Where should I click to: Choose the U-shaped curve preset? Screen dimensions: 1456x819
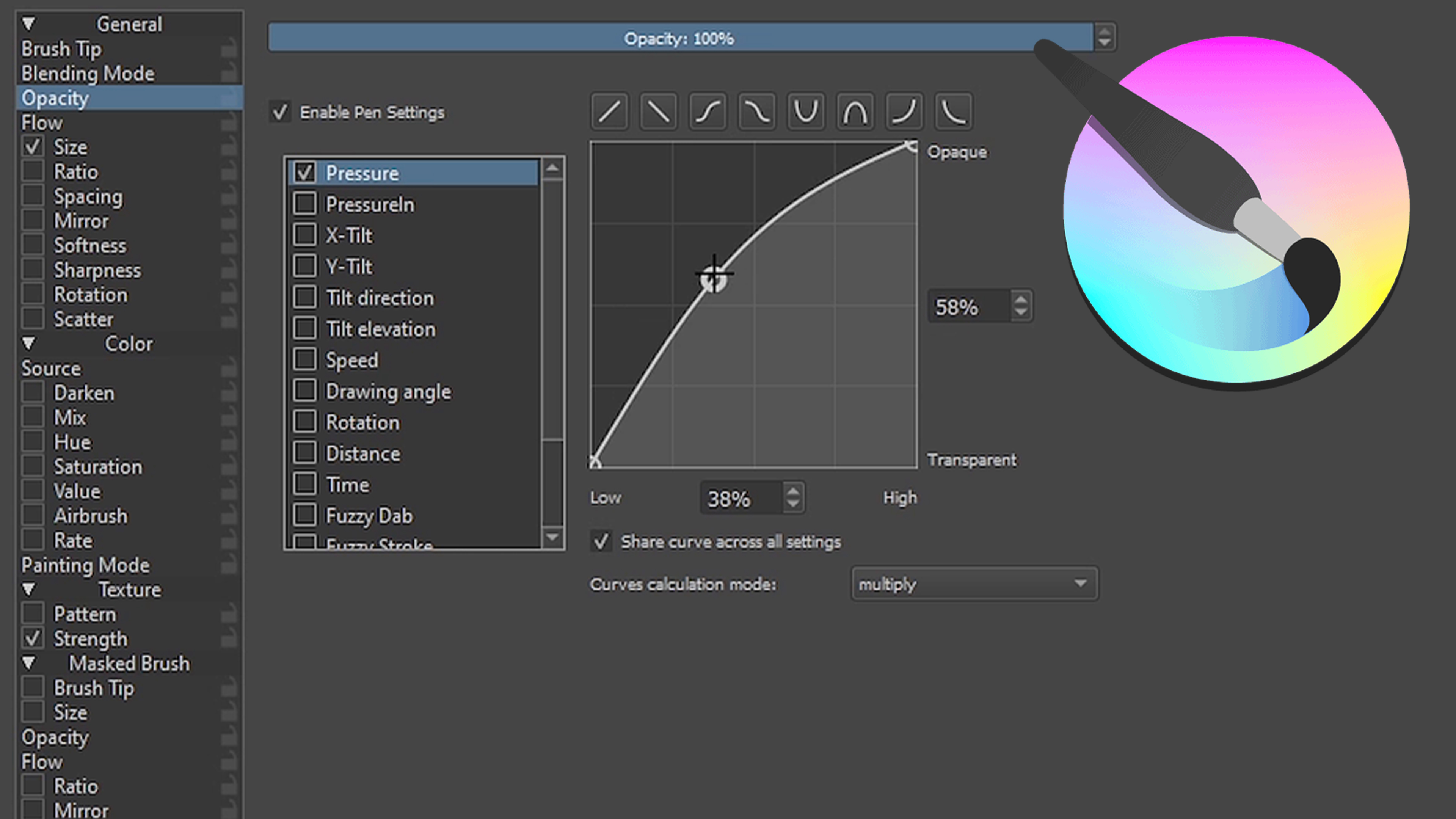(x=806, y=111)
